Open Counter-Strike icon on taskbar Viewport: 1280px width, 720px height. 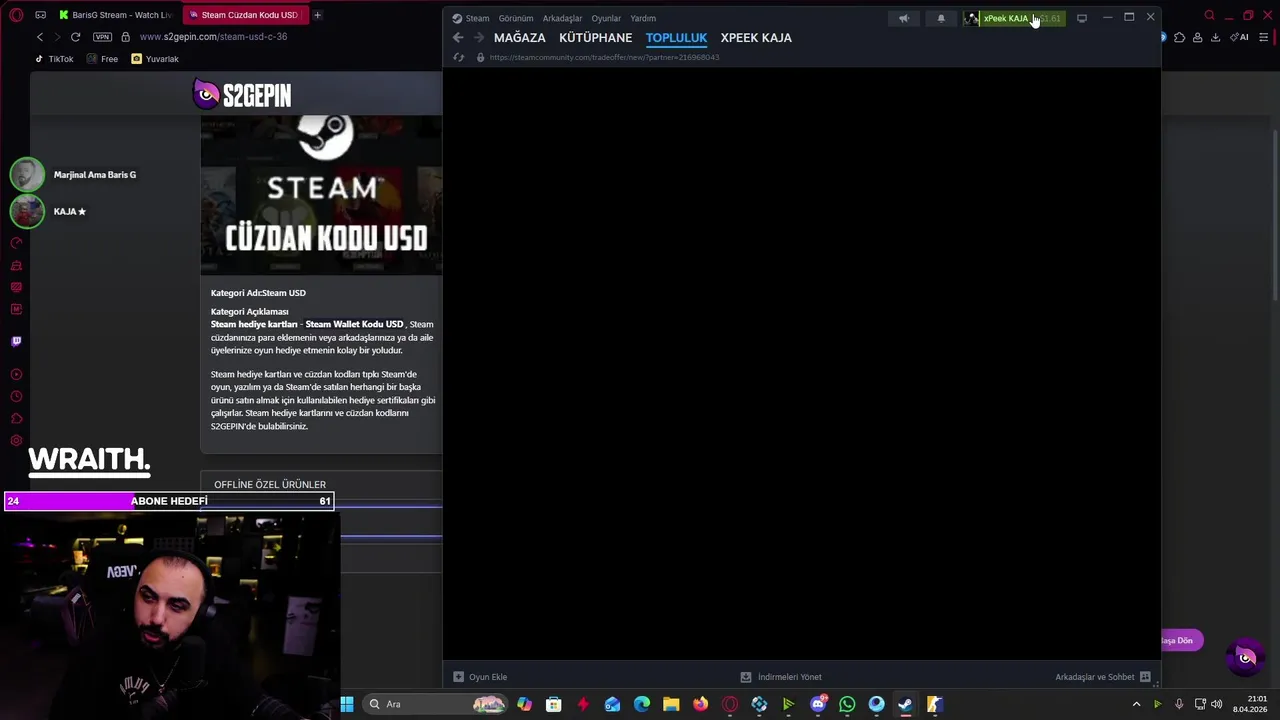click(934, 704)
